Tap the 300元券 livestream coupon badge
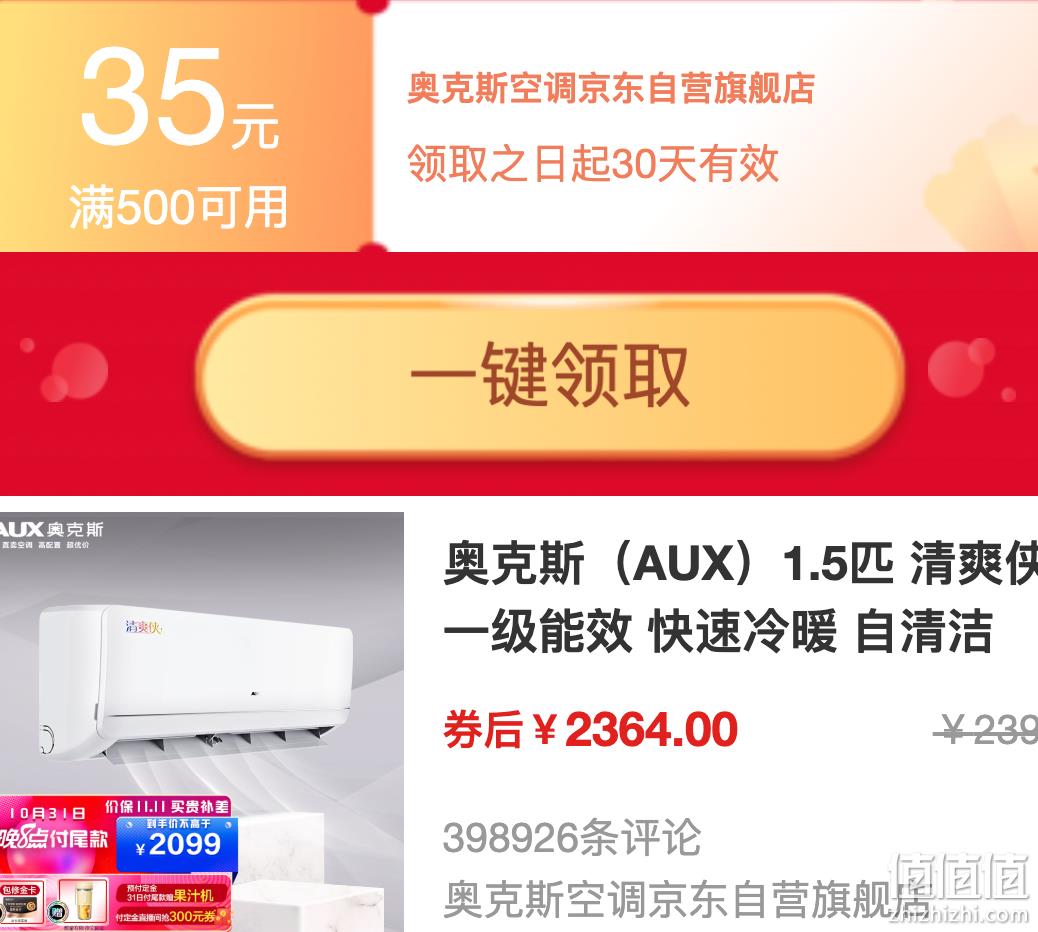 tap(171, 916)
